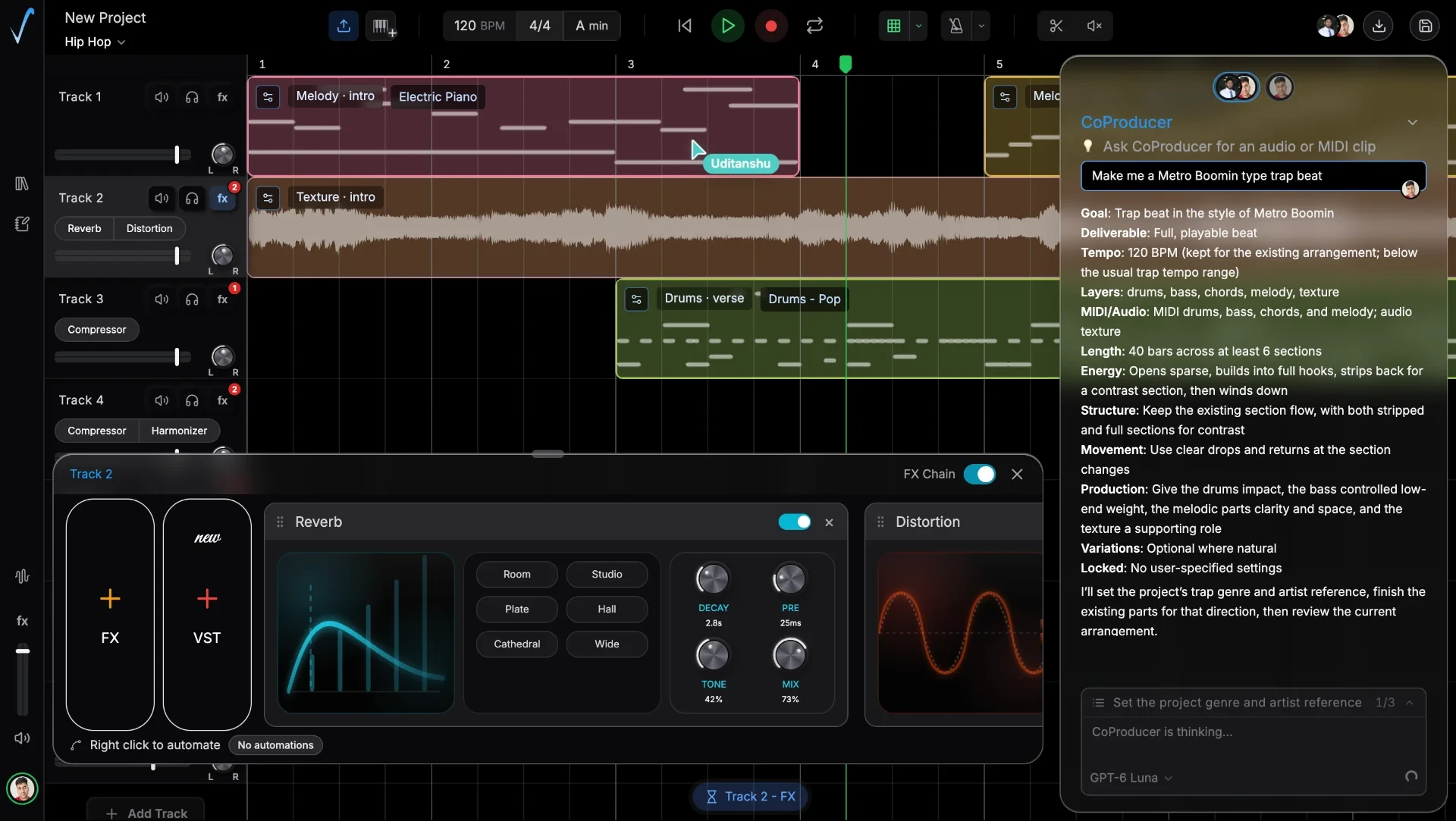Open the Hip Hop genre dropdown
Image resolution: width=1456 pixels, height=821 pixels.
click(95, 42)
